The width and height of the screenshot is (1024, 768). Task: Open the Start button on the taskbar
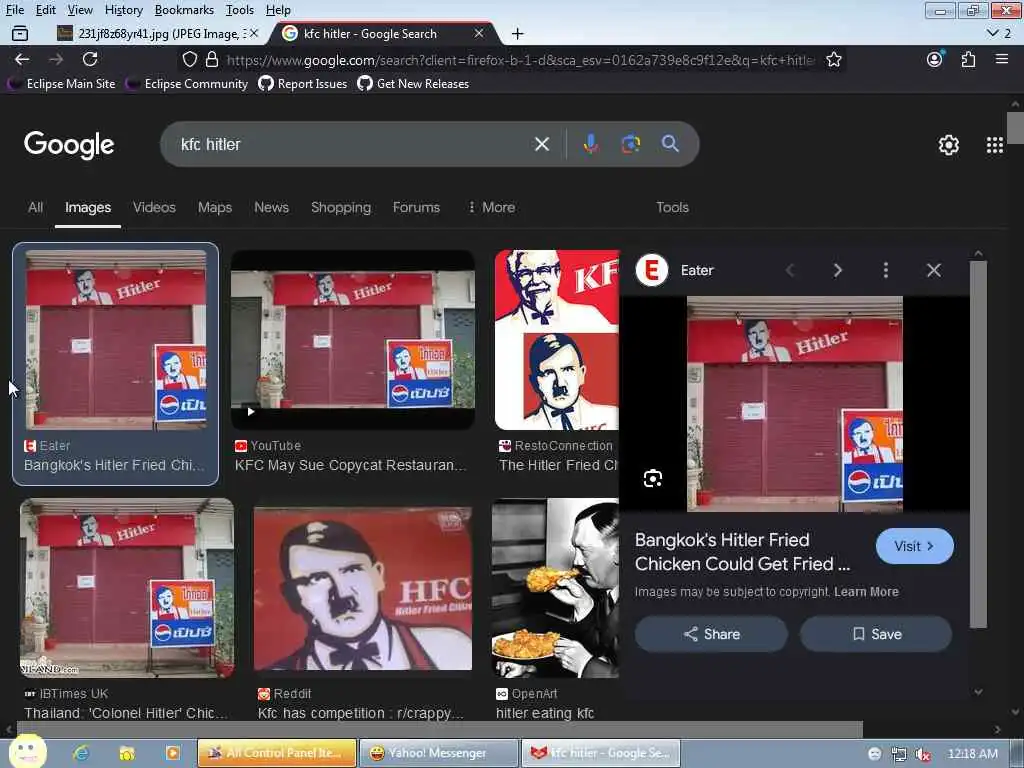tap(27, 752)
